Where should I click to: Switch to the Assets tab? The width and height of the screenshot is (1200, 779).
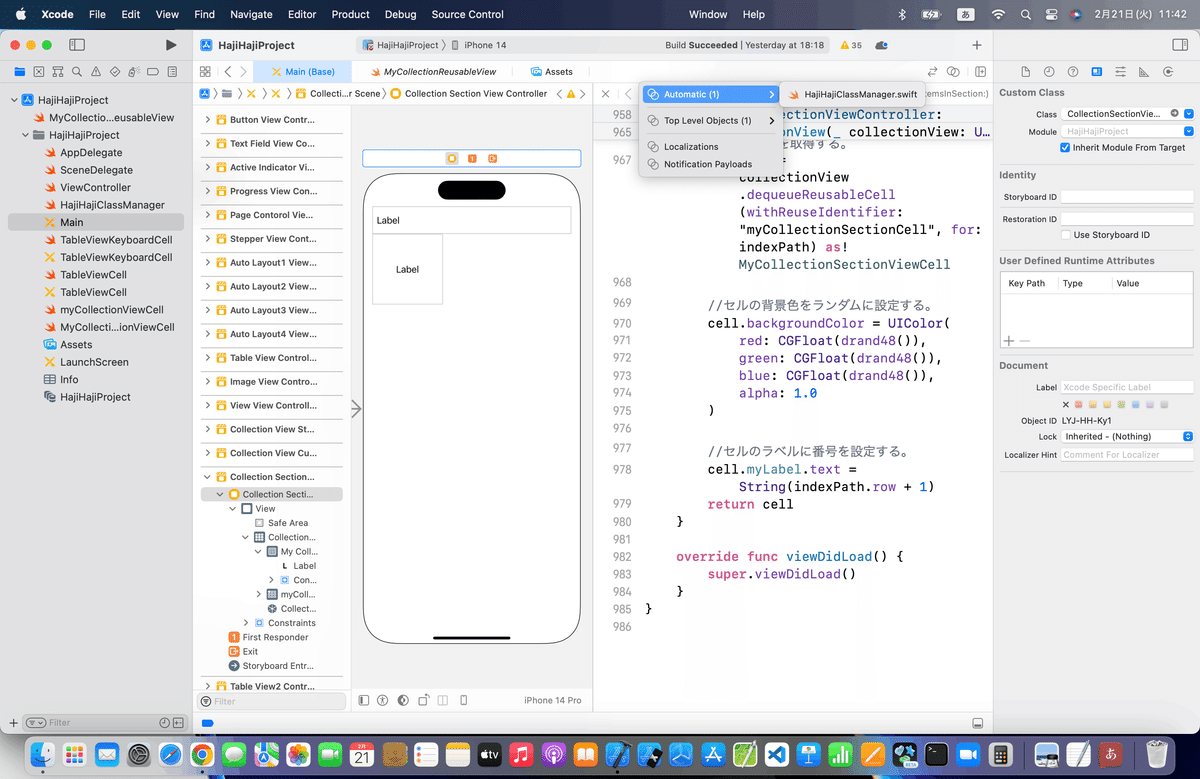[552, 72]
